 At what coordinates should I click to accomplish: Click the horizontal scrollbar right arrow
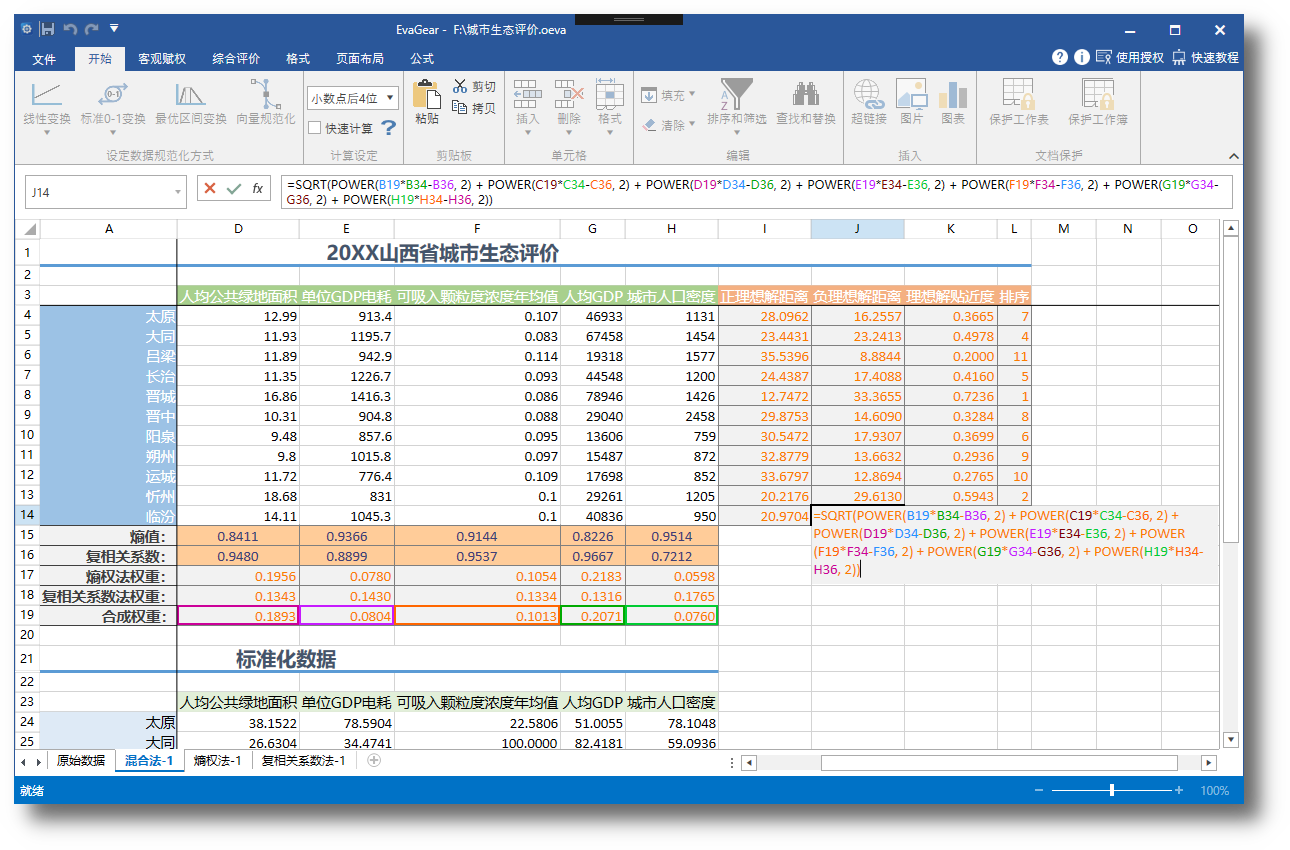1209,763
